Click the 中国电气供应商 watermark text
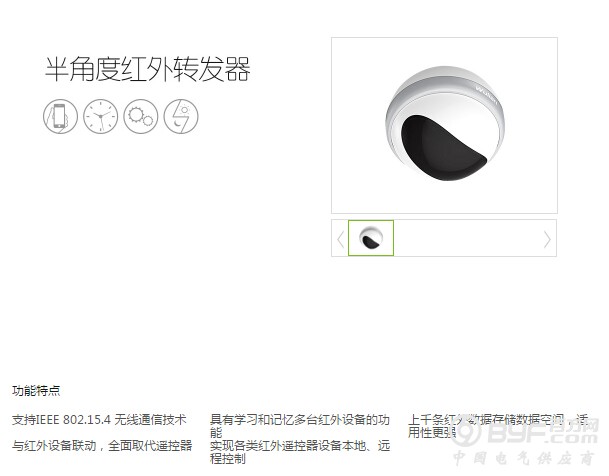 click(523, 458)
